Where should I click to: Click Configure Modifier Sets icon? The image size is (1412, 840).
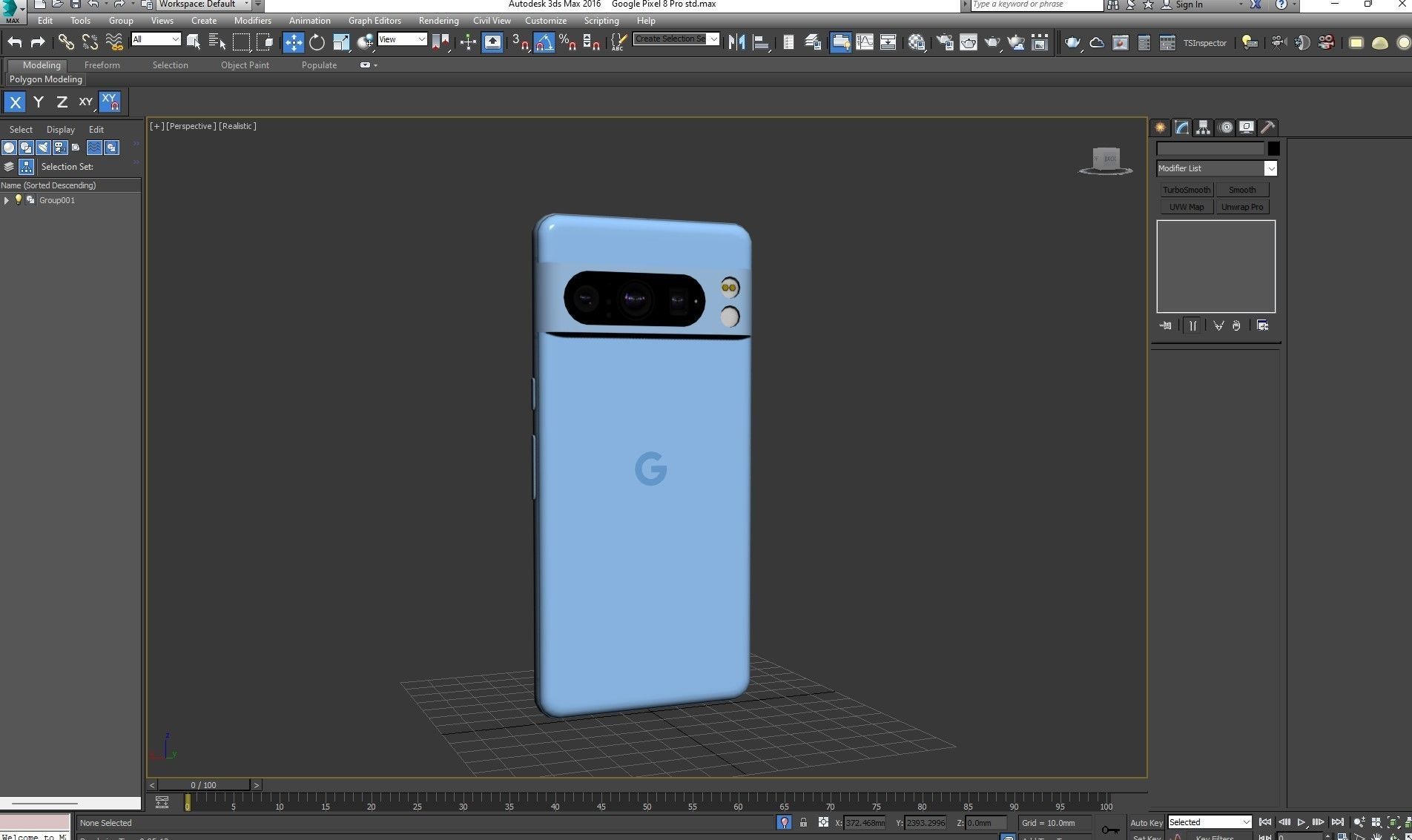[1263, 325]
